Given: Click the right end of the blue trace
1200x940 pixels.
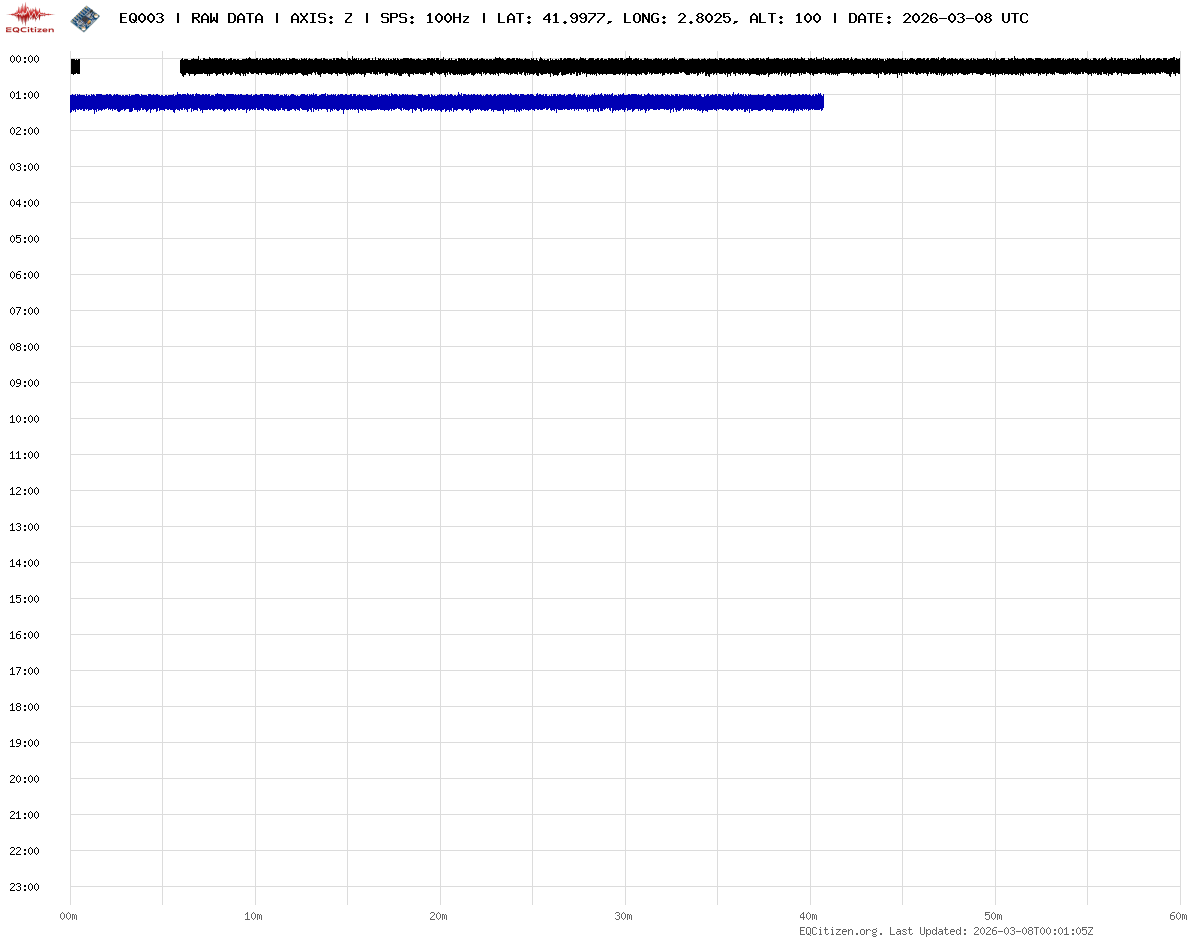Looking at the screenshot, I should pos(819,102).
